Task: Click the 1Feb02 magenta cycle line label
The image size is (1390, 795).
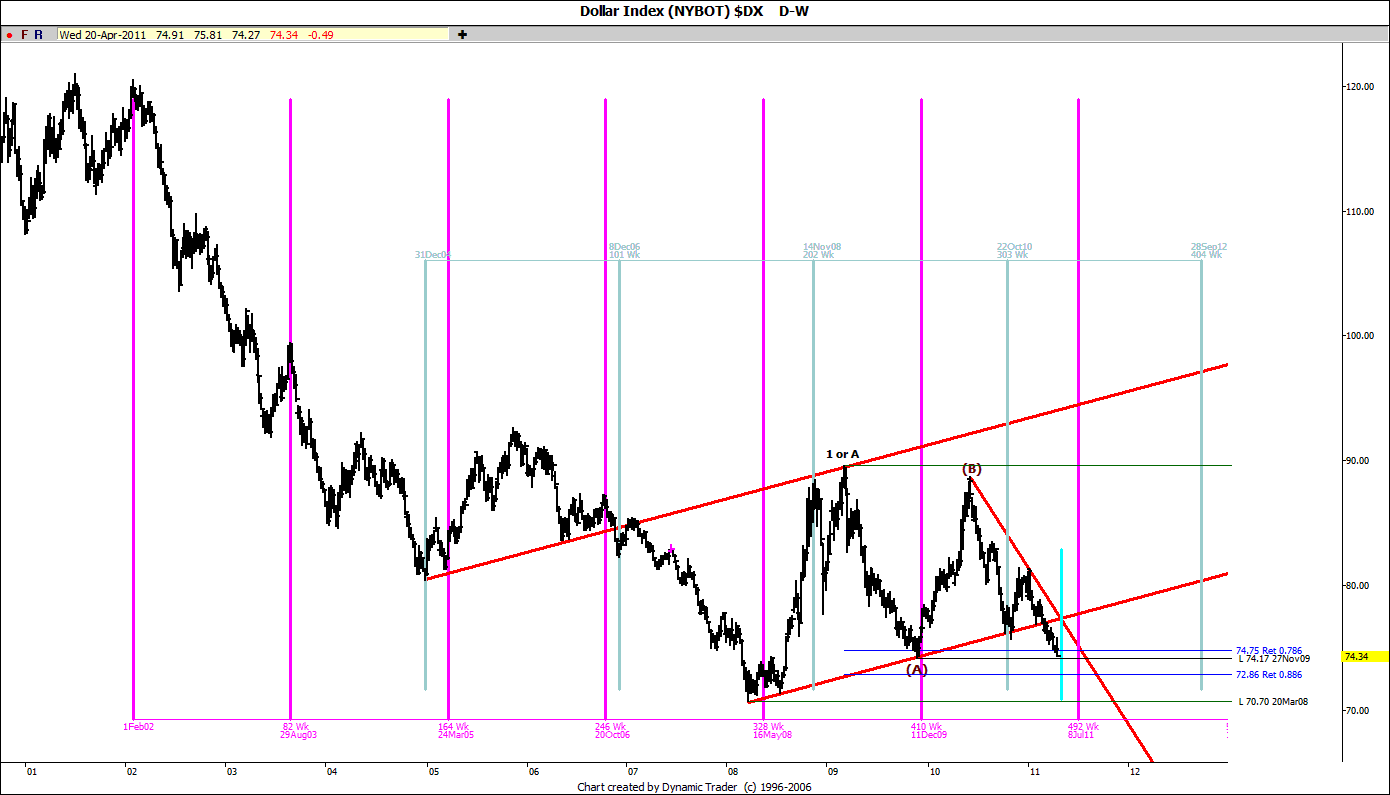Action: (x=138, y=726)
